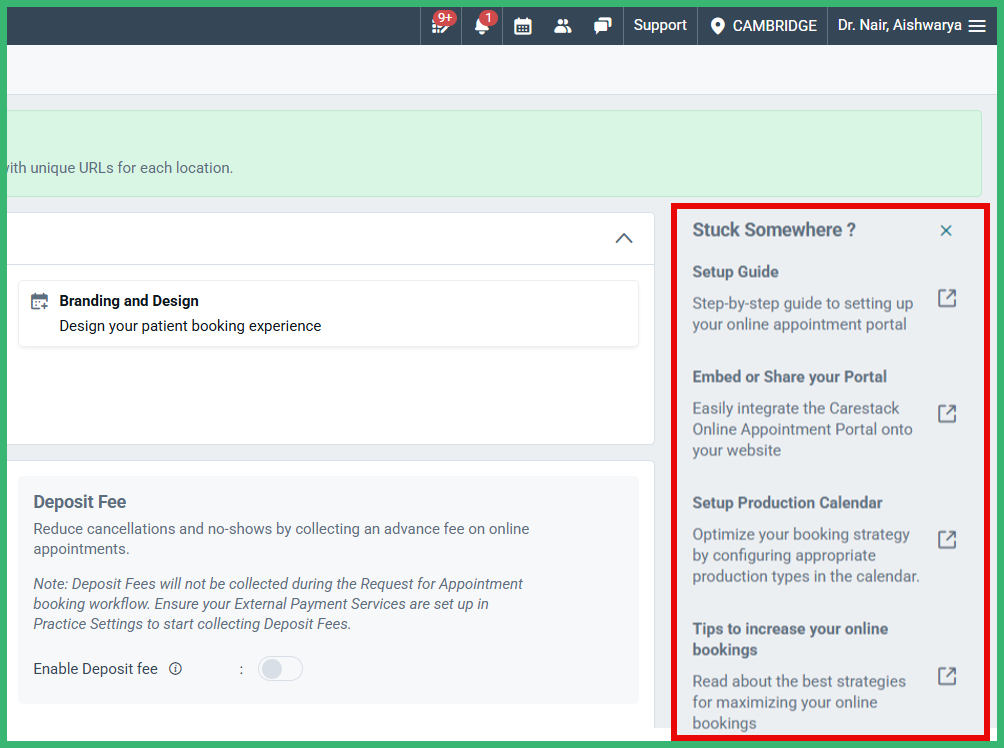Click the Setup Production Calendar heading

(787, 503)
